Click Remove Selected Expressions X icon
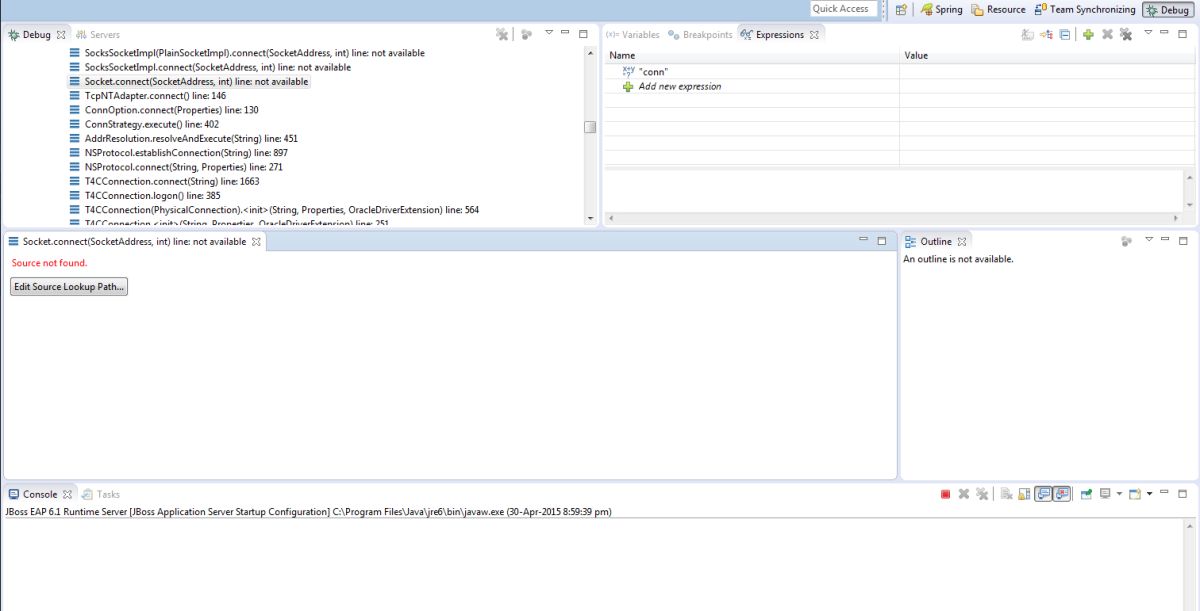1200x611 pixels. tap(1107, 34)
